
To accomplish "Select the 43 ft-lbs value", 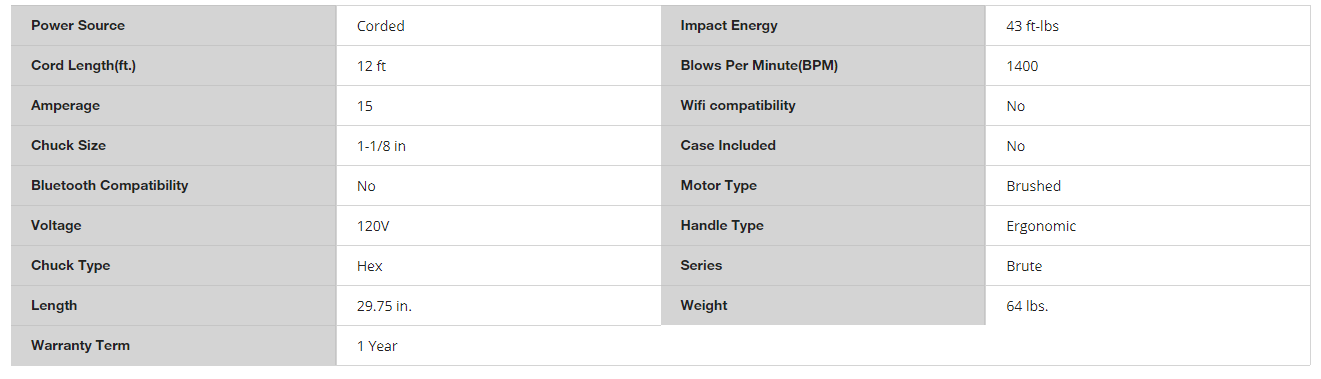I will [1032, 26].
